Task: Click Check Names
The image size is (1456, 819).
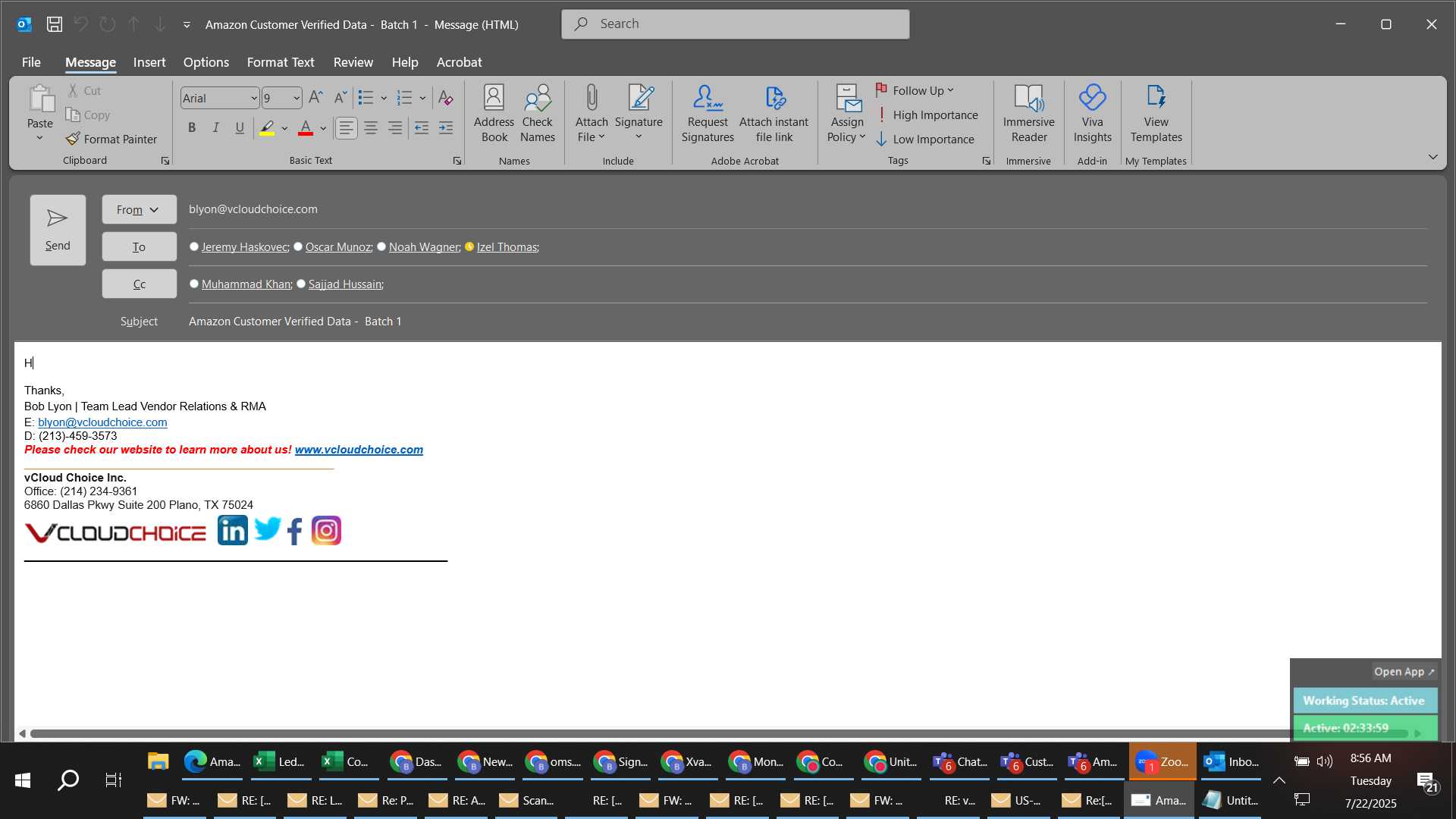Action: click(x=538, y=114)
